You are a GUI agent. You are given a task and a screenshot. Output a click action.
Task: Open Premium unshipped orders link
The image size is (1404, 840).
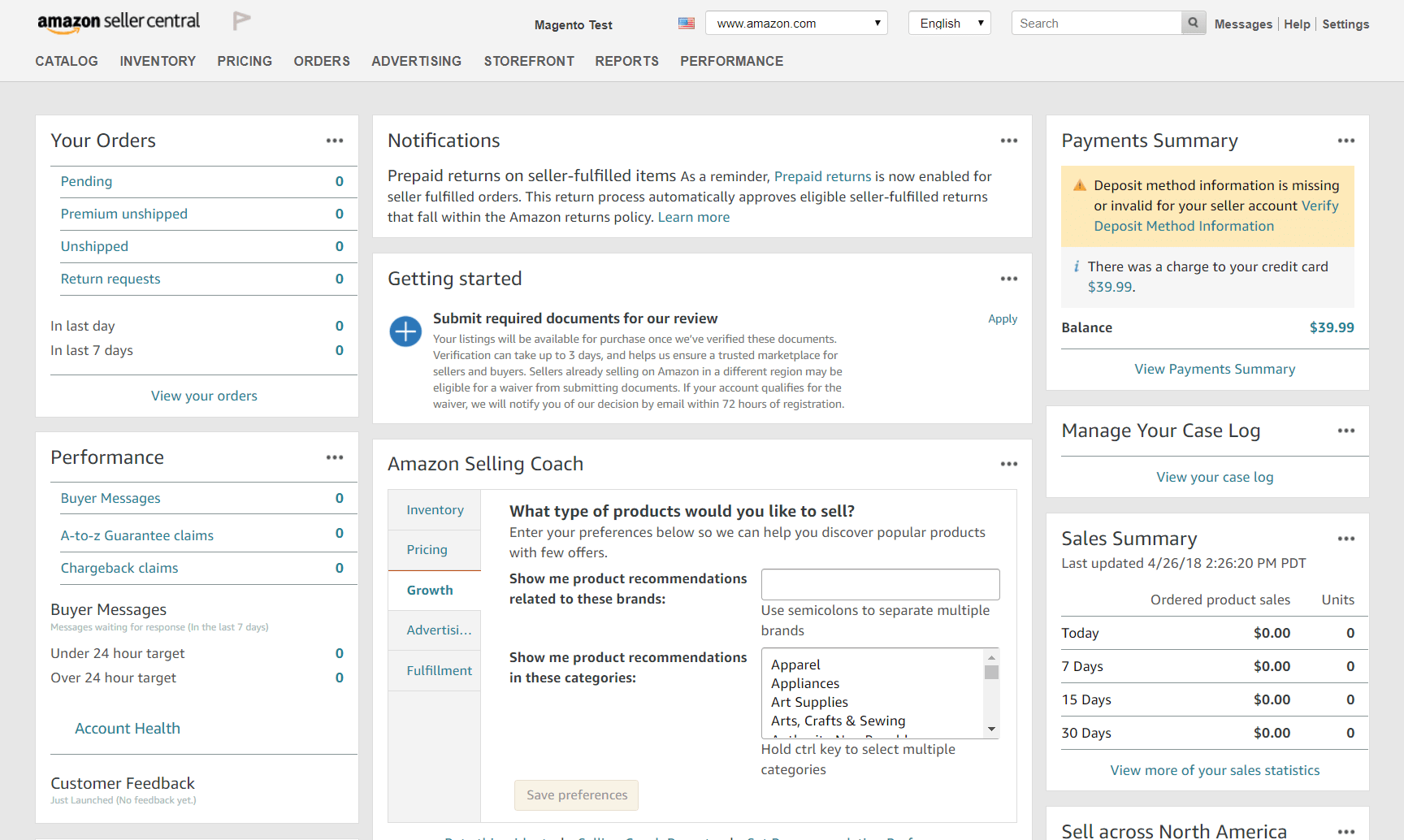124,214
